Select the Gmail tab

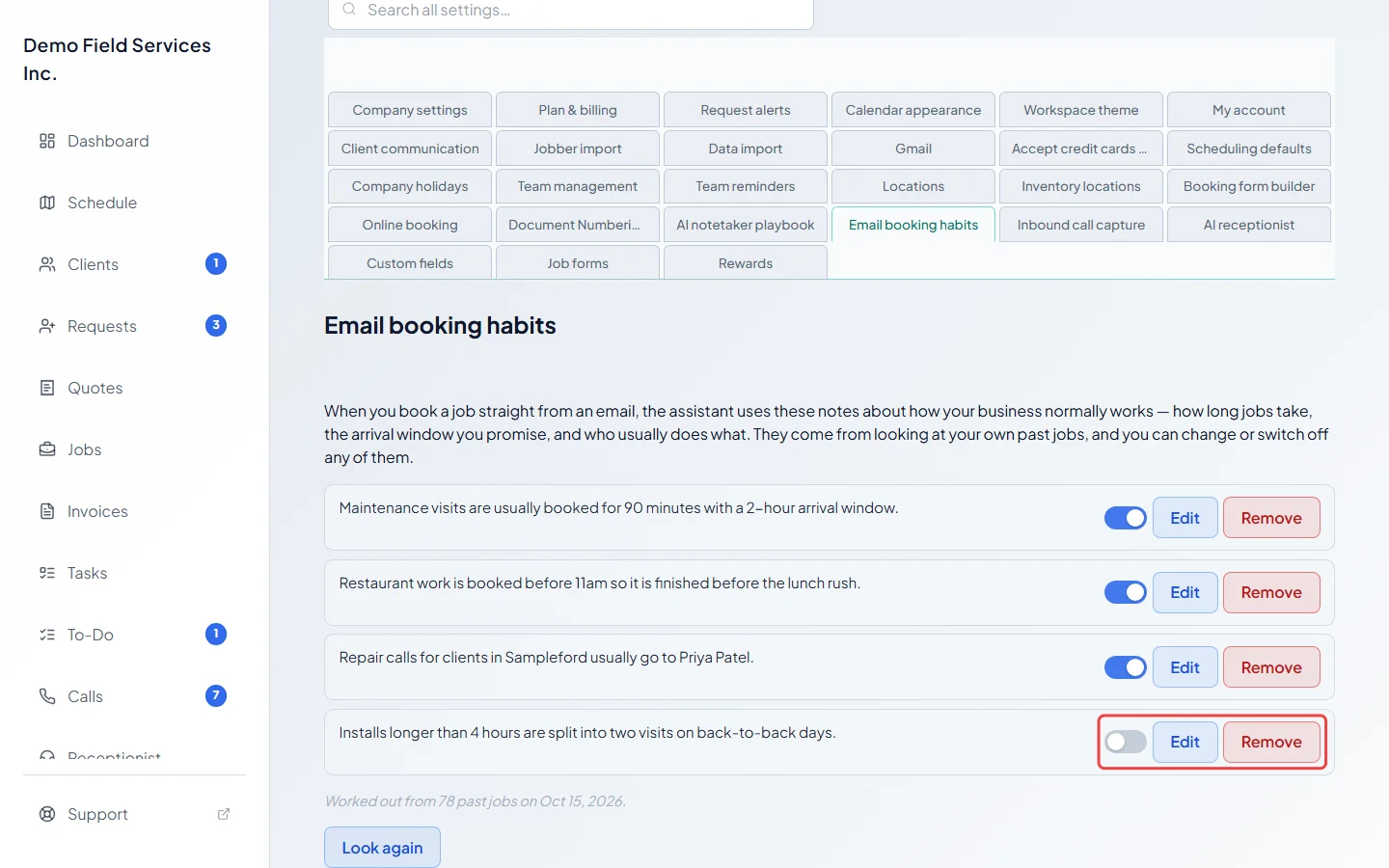click(913, 149)
